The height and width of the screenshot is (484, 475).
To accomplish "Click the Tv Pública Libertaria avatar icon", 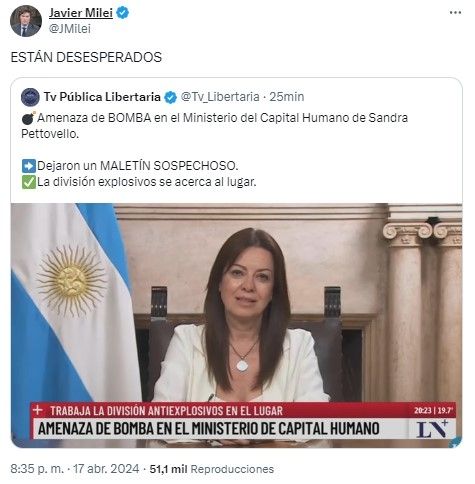I will pyautogui.click(x=30, y=97).
